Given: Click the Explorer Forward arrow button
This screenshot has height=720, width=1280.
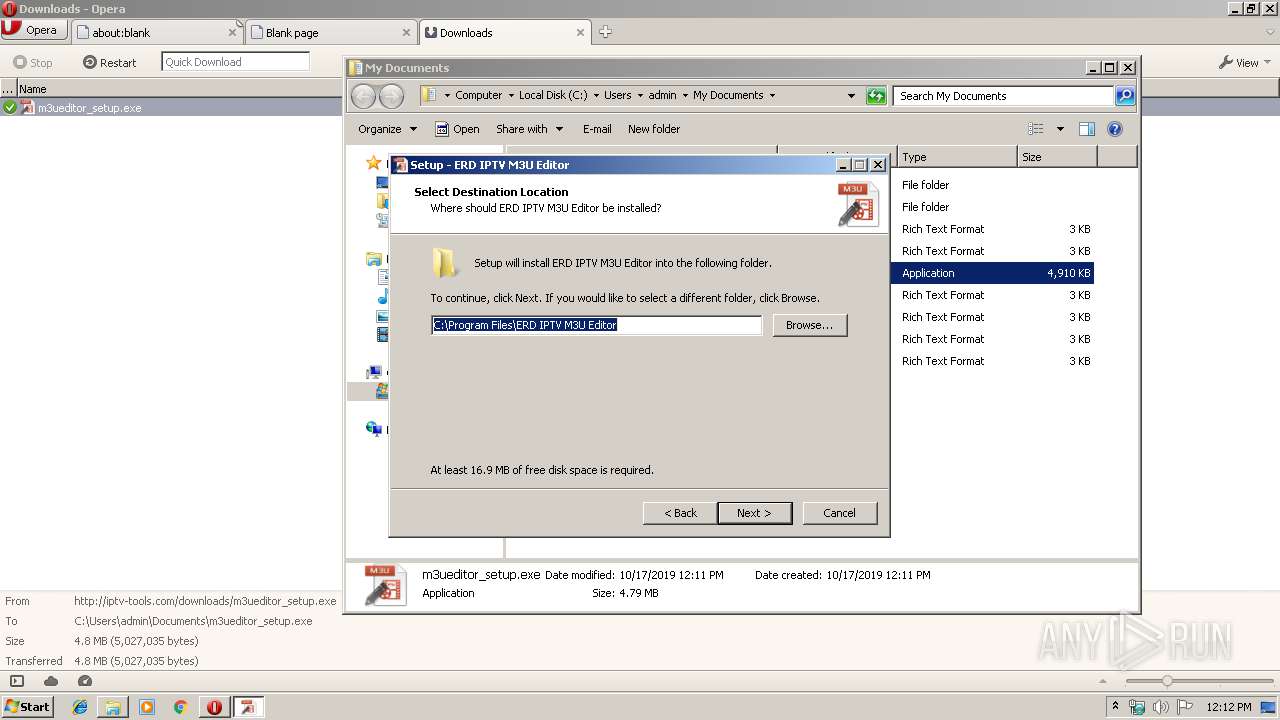Looking at the screenshot, I should (392, 96).
